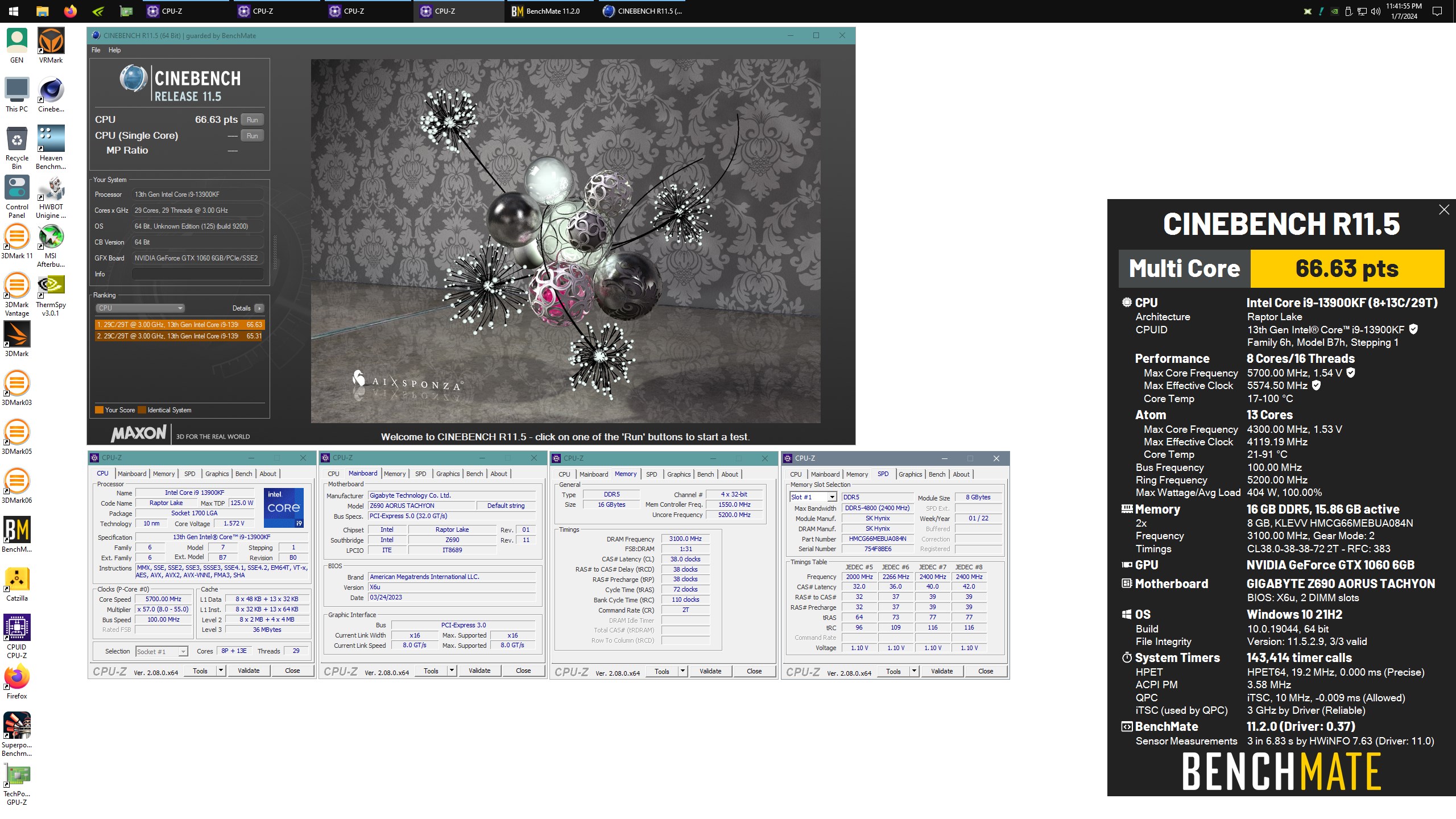Launch the 3DMark03 desktop shortcut
Image resolution: width=1456 pixels, height=819 pixels.
click(16, 388)
